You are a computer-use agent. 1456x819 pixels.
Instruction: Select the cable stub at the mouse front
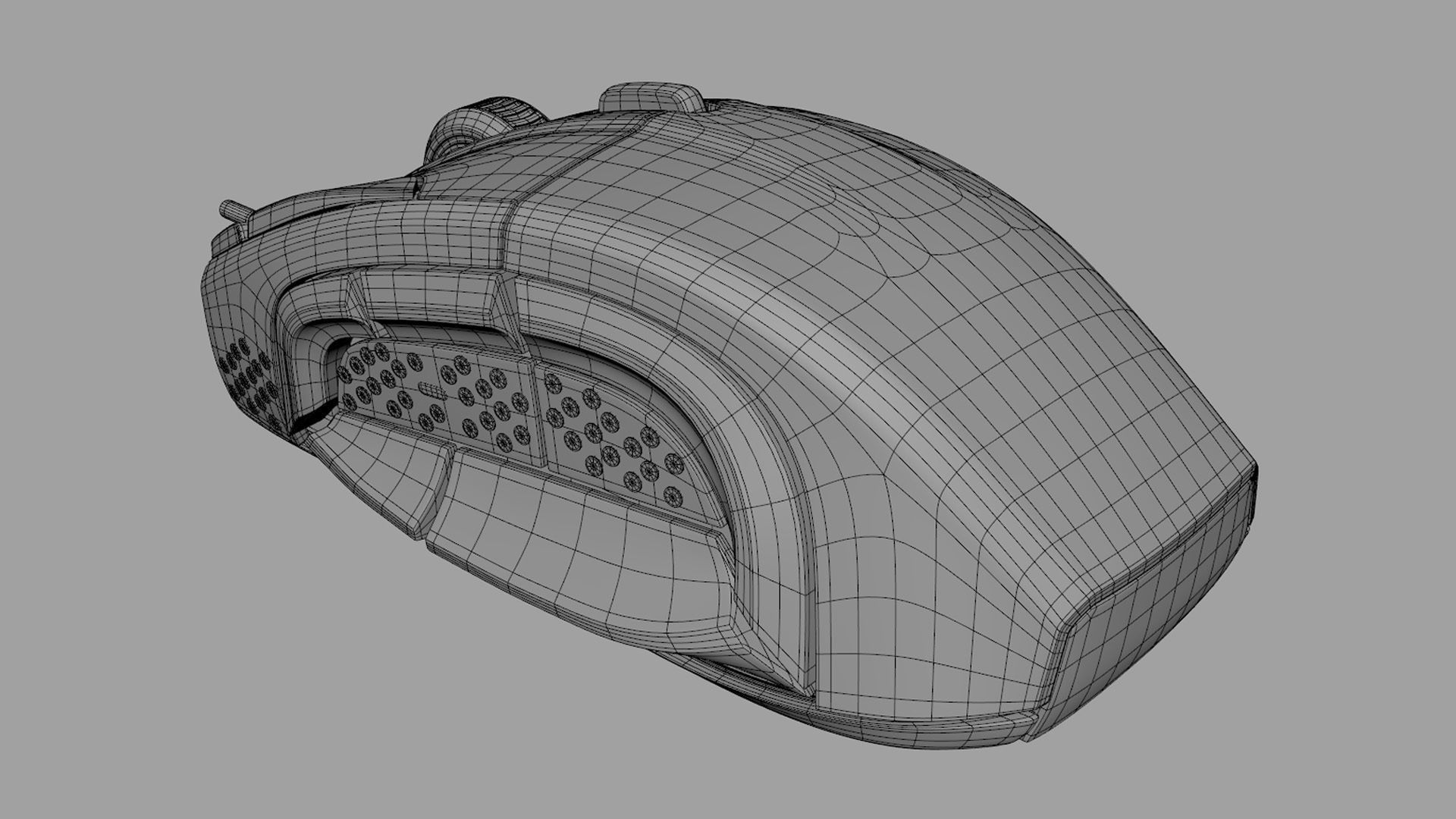236,213
